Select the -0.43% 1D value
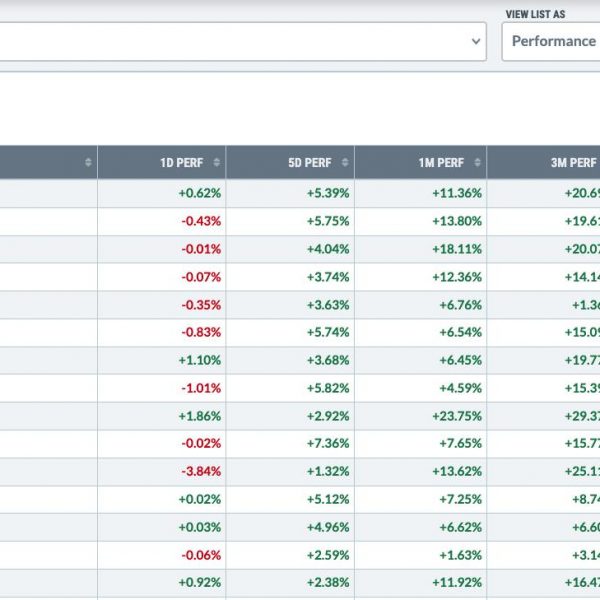Screen dimensions: 600x600 pyautogui.click(x=201, y=221)
